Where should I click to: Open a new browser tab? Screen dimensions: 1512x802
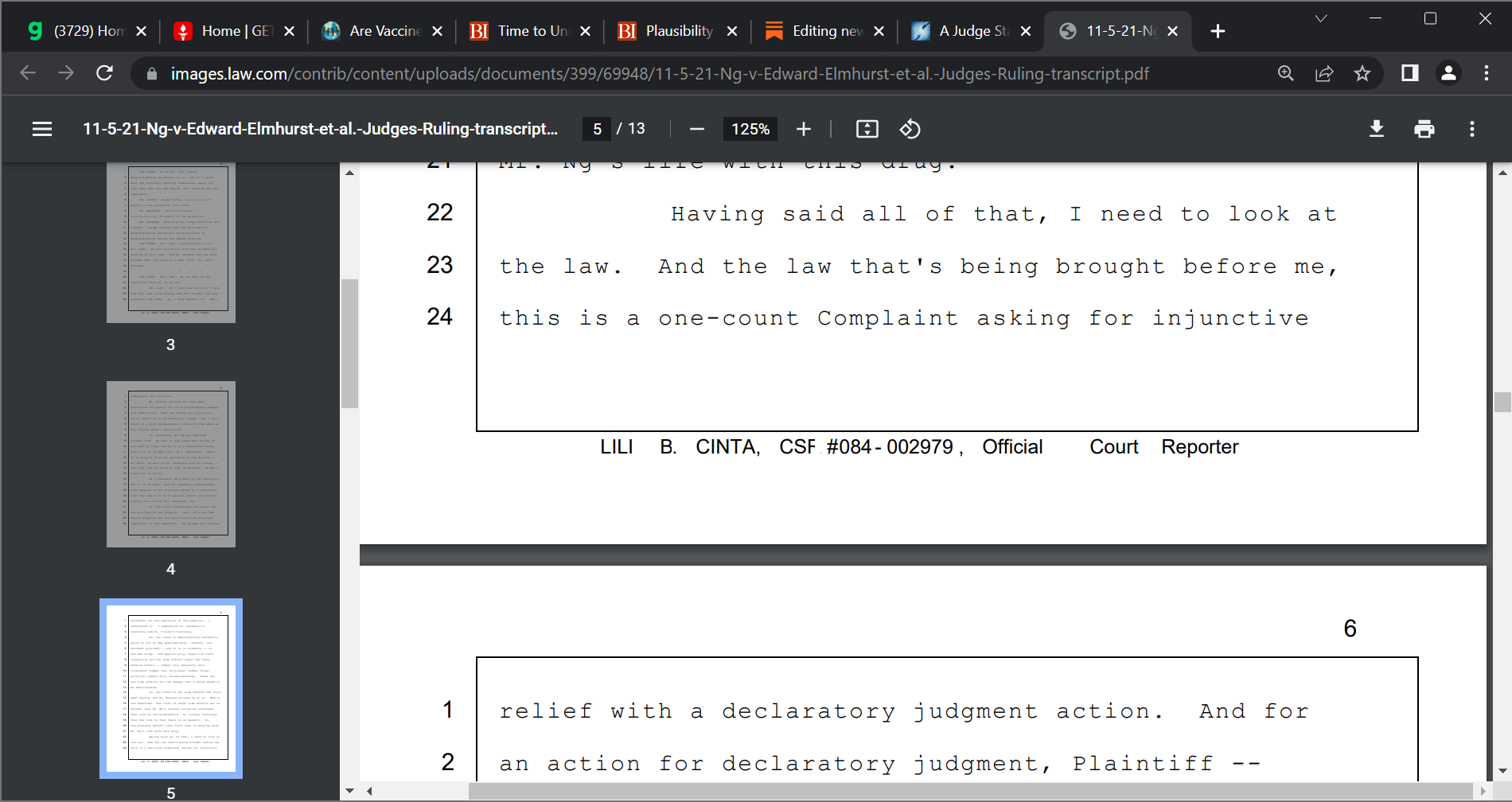click(1218, 31)
